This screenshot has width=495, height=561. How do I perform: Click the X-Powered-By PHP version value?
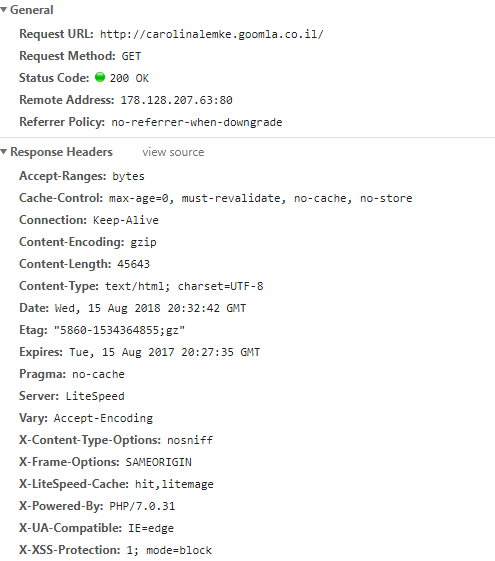(142, 506)
